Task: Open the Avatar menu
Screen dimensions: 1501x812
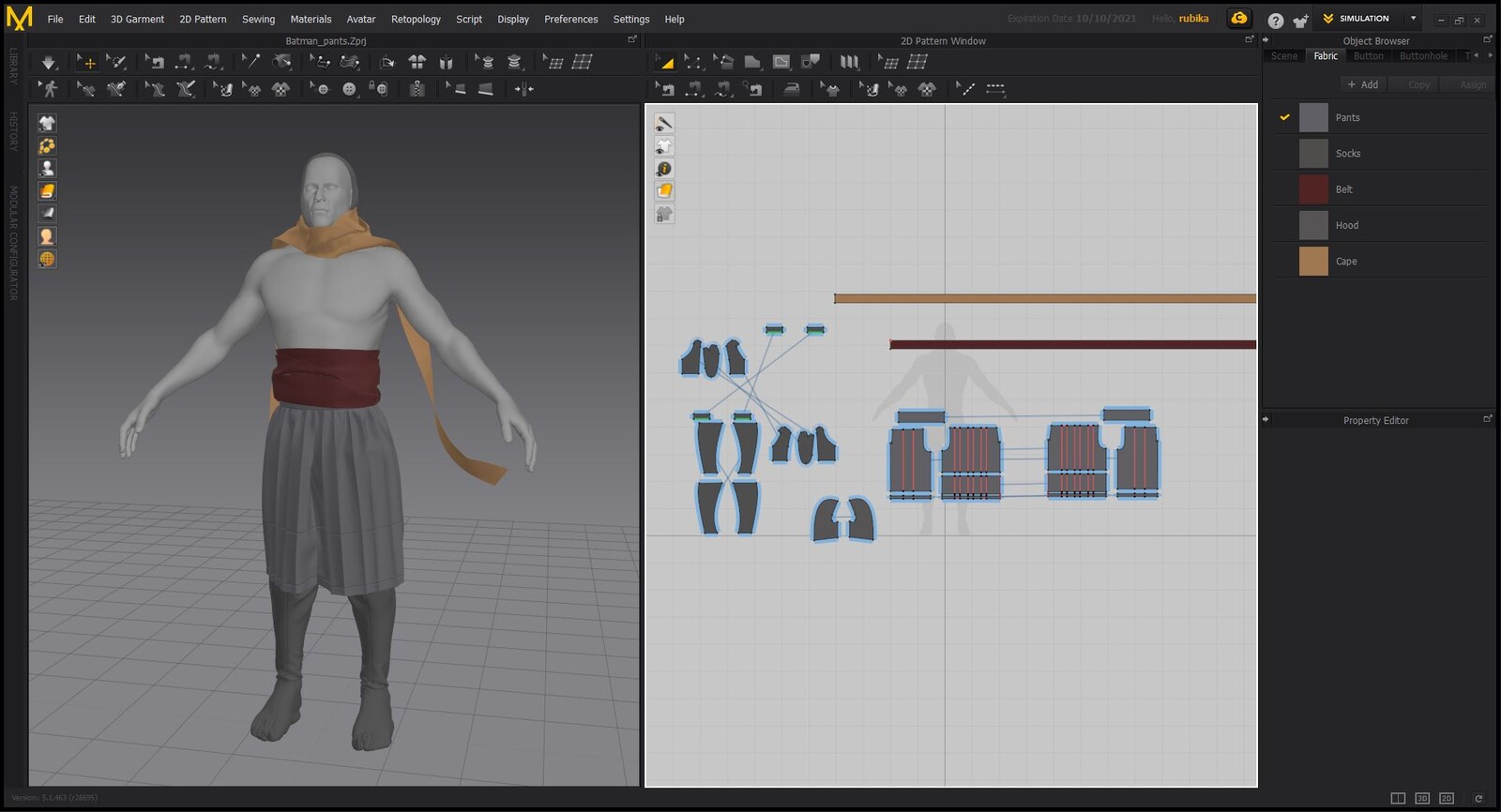Action: [x=361, y=19]
